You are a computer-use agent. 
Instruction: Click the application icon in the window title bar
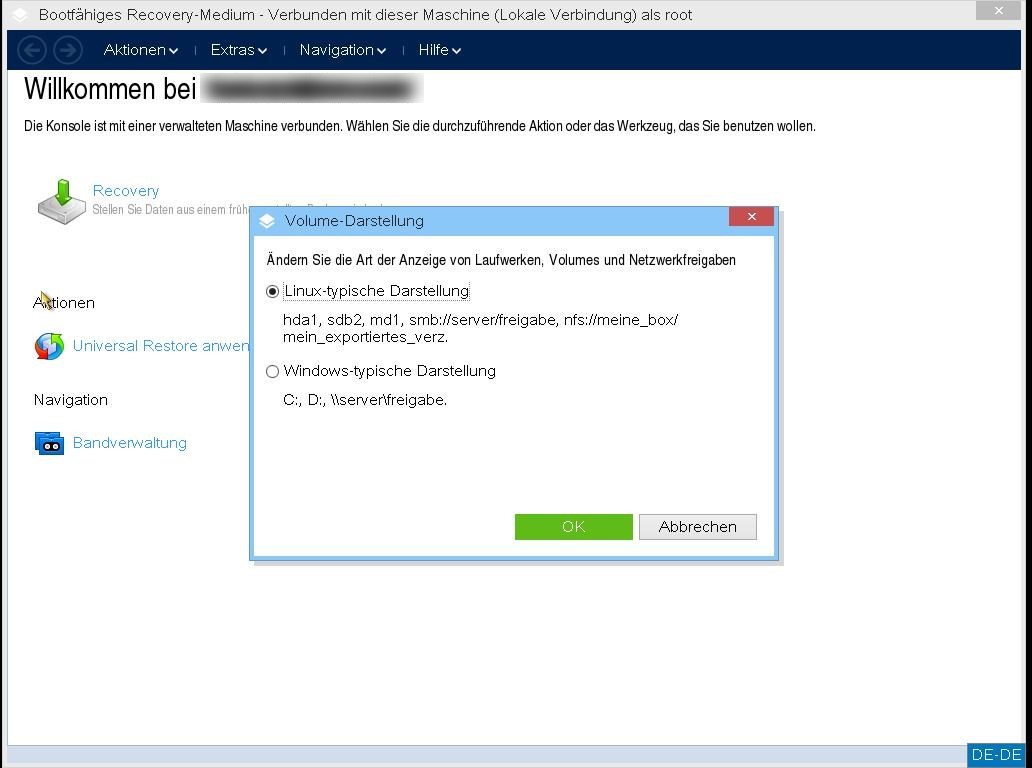click(17, 12)
